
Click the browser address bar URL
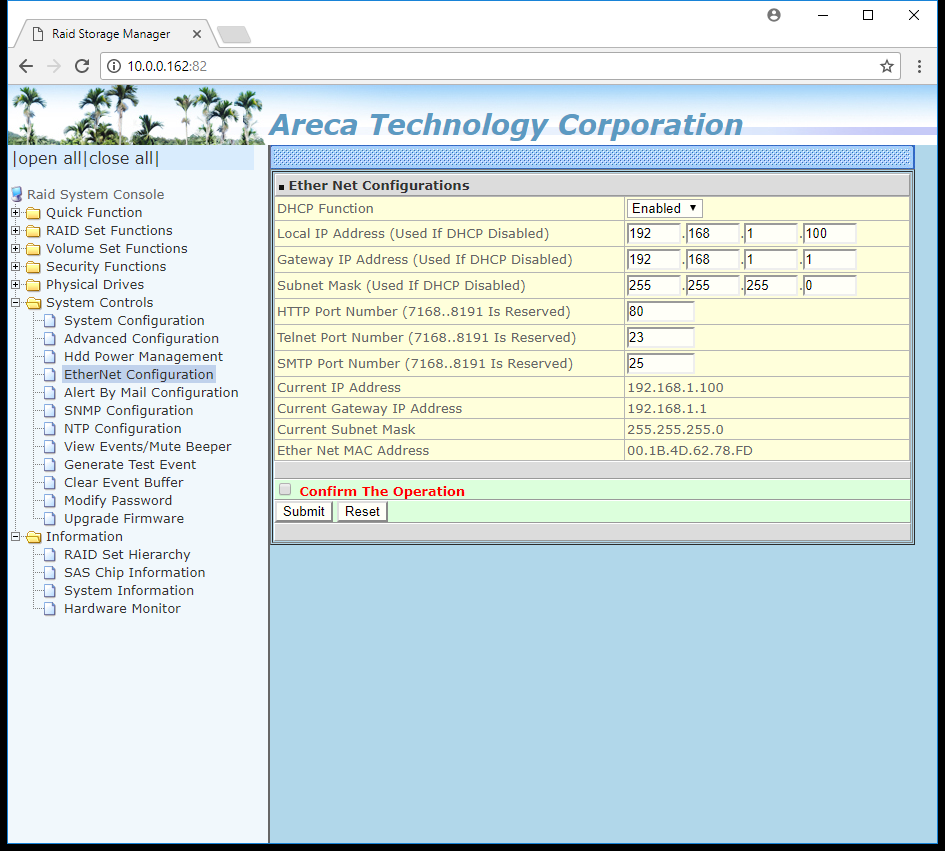tap(167, 66)
